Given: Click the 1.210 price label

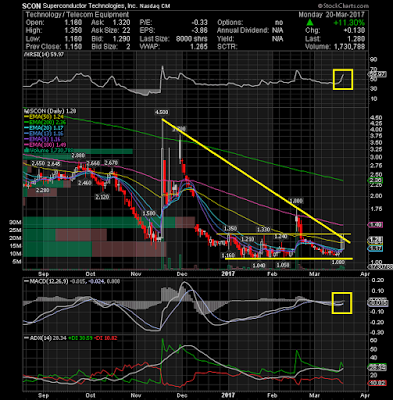Looking at the screenshot, I should pyautogui.click(x=247, y=240).
